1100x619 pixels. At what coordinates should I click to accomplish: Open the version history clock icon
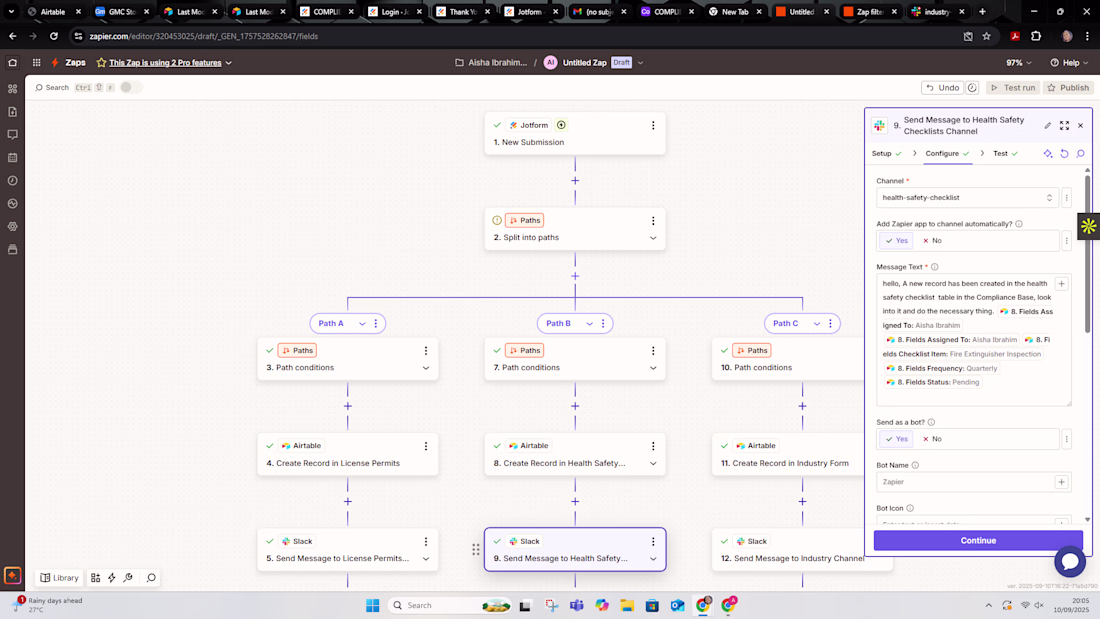(x=972, y=88)
